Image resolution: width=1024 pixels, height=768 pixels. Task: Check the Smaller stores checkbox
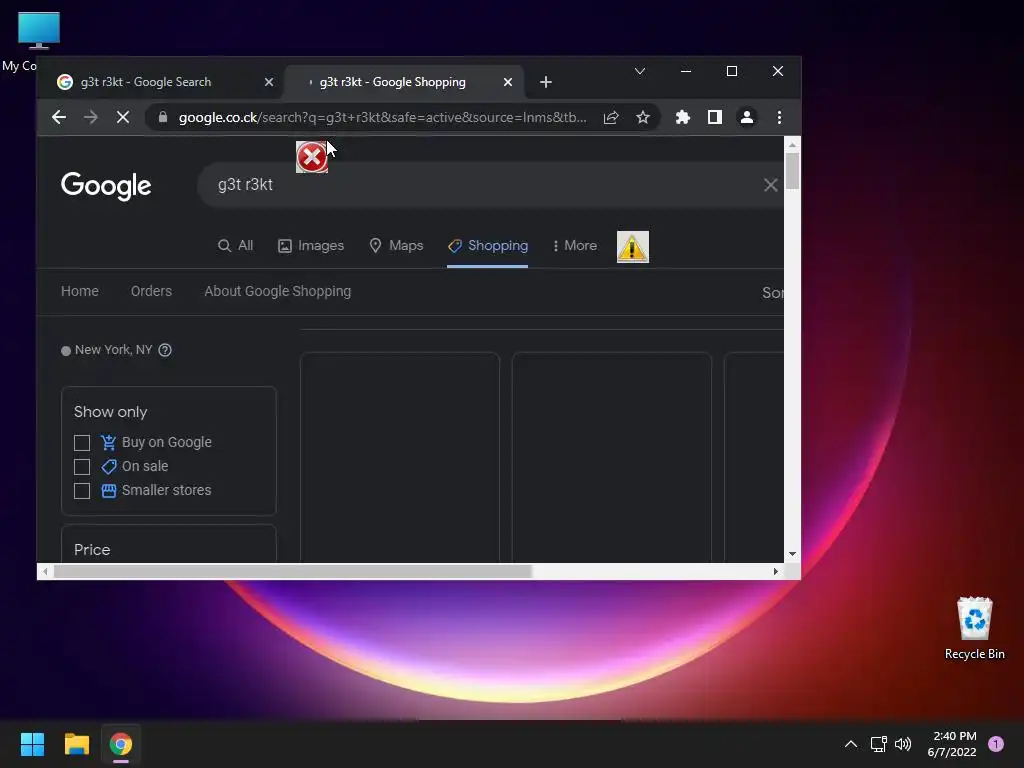(82, 490)
